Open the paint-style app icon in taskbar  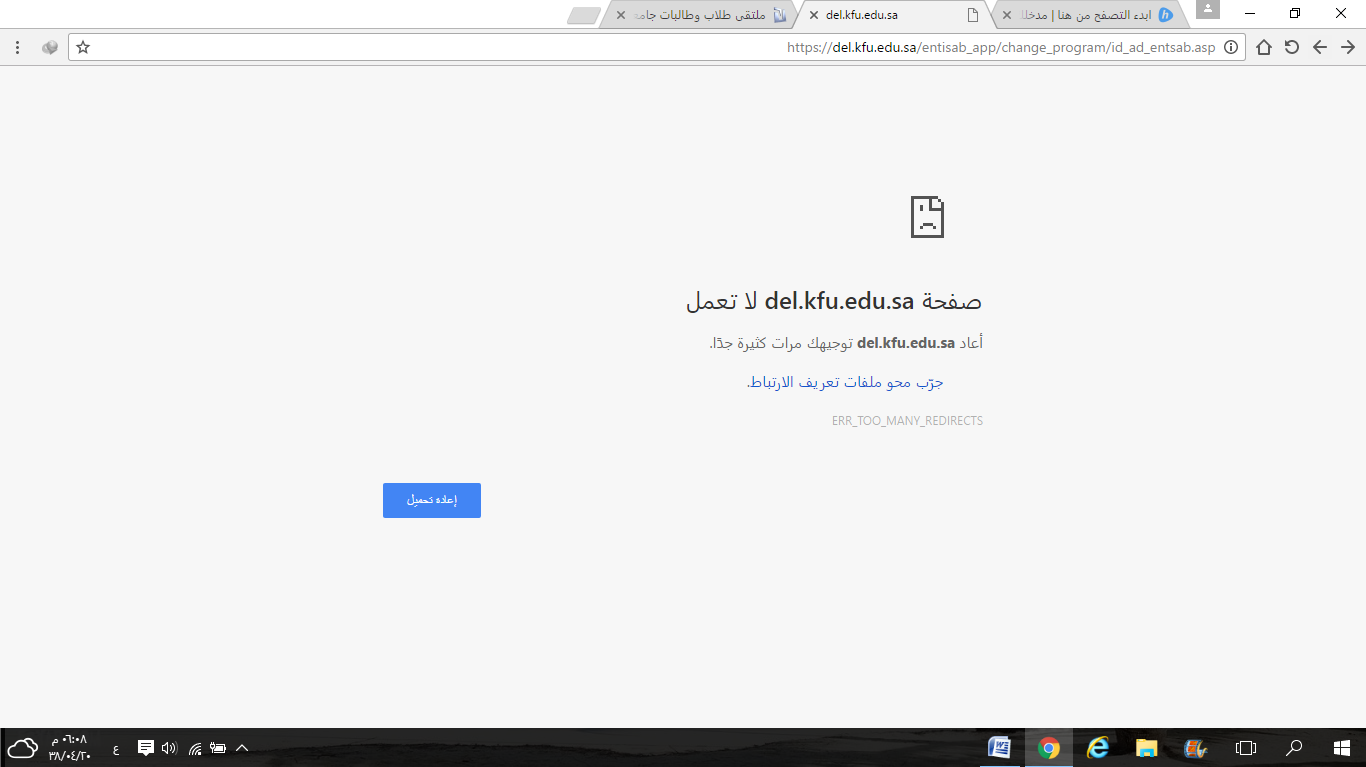(x=1195, y=748)
